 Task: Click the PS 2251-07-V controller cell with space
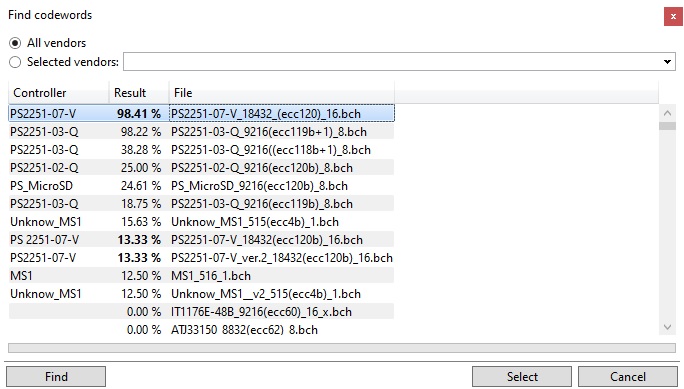point(44,240)
